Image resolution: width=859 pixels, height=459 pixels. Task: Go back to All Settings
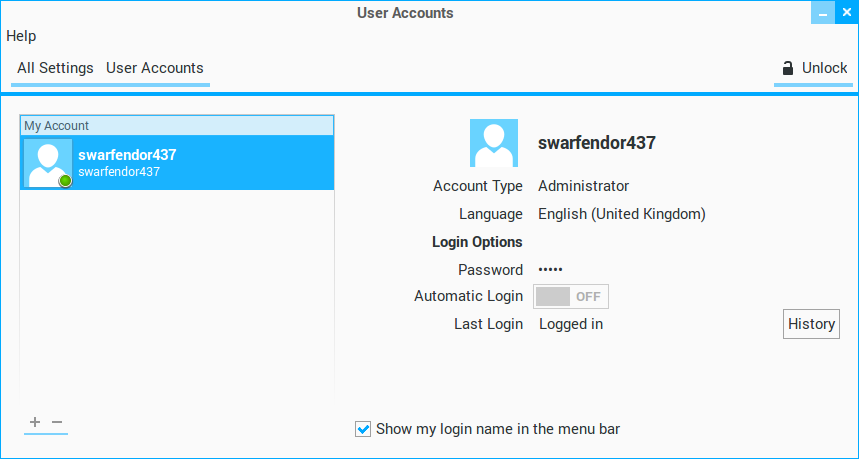[x=55, y=68]
